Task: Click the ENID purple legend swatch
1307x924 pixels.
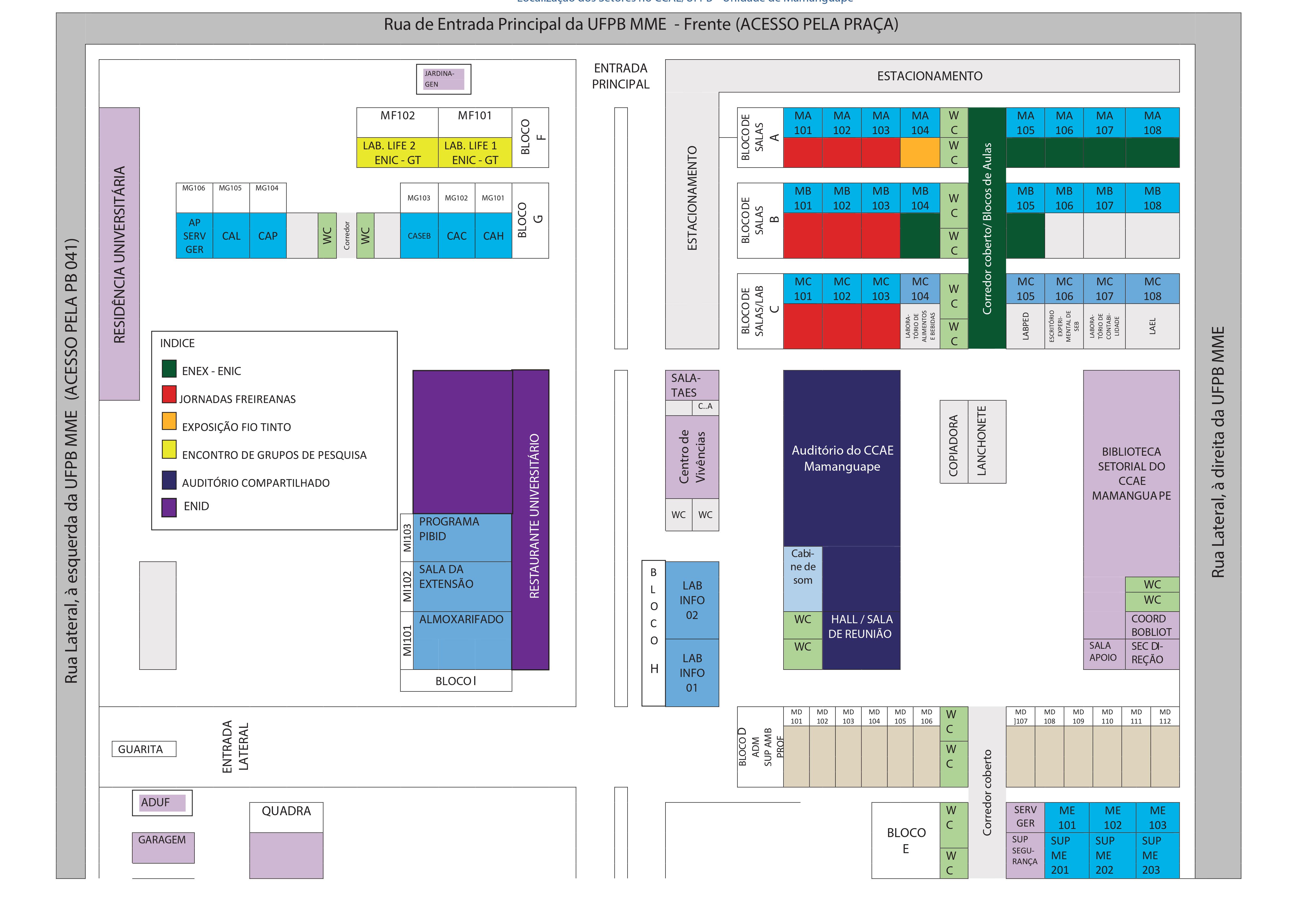Action: pos(169,508)
